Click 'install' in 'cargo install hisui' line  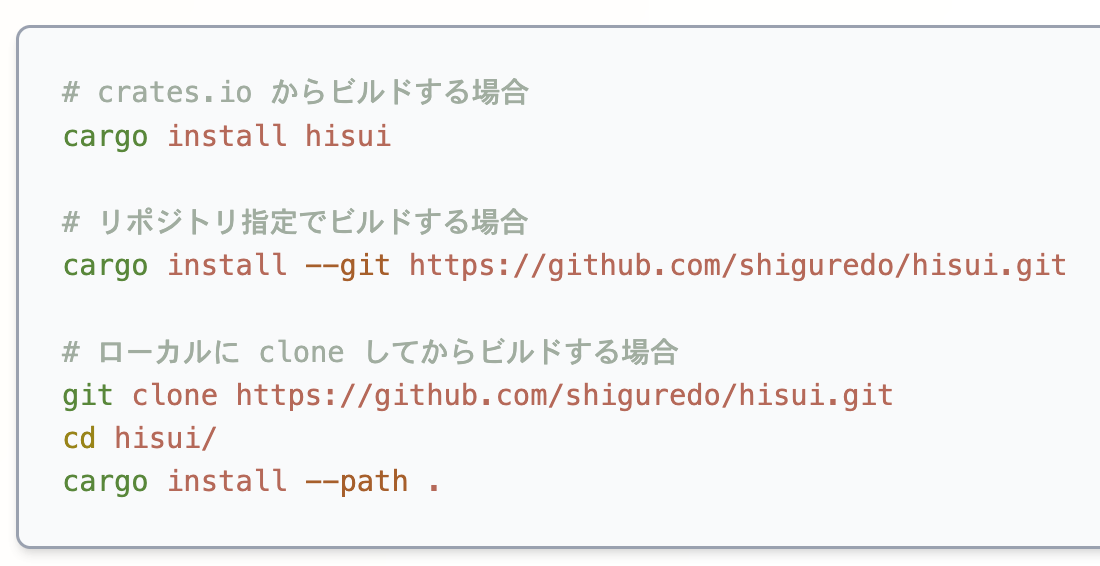click(226, 136)
